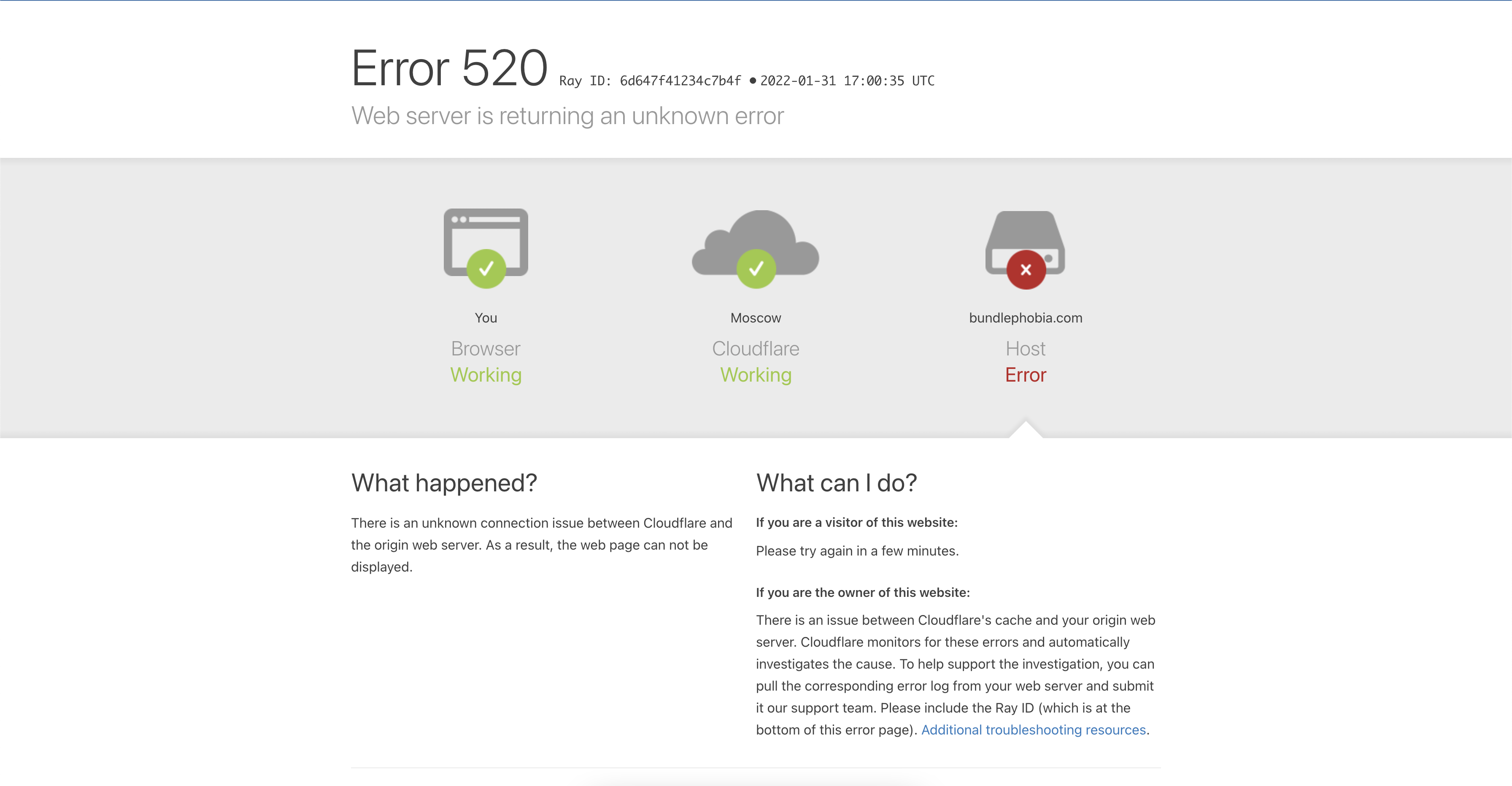Click the Cloudflare label under Moscow
The image size is (1512, 786).
click(756, 348)
